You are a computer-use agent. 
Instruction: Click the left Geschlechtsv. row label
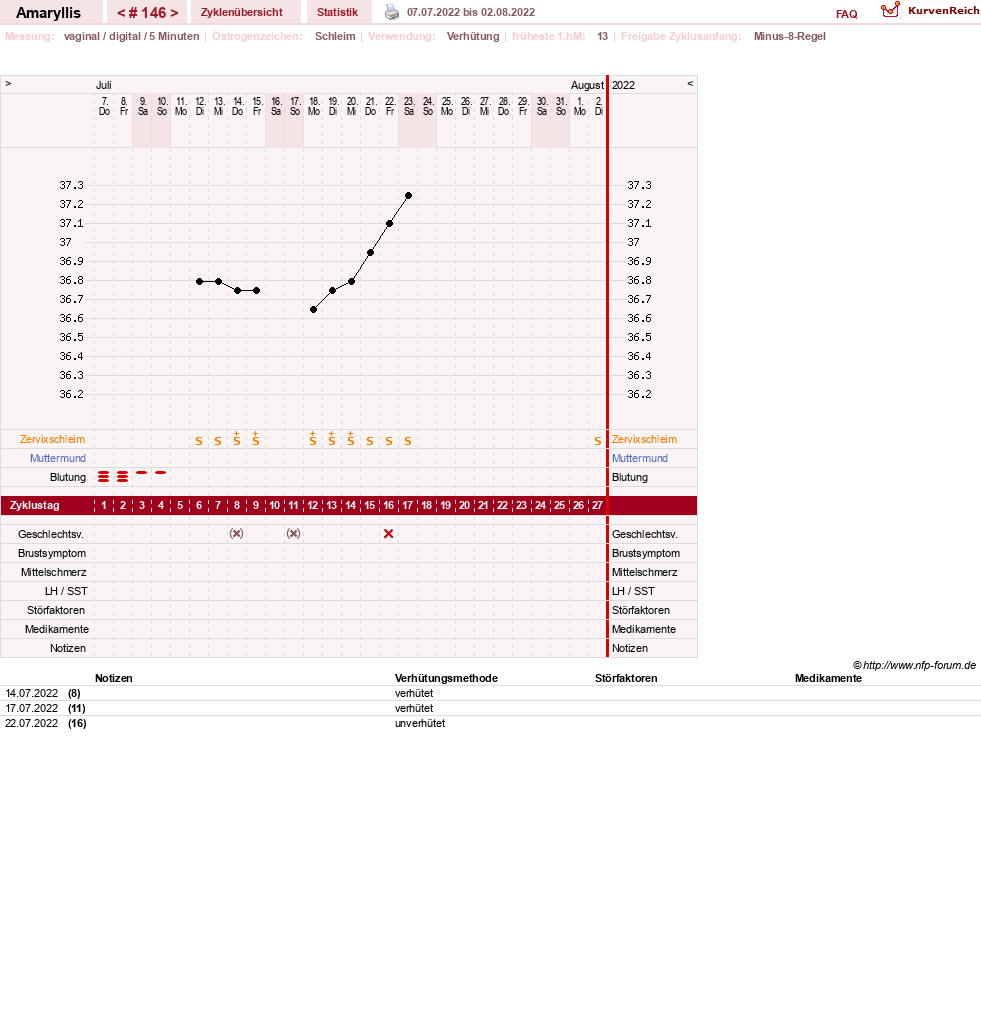click(x=51, y=534)
